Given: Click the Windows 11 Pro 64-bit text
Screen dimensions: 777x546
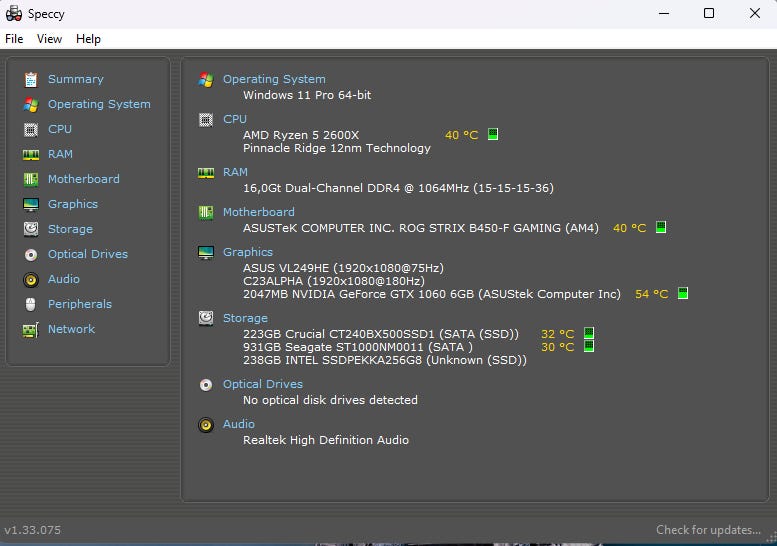Looking at the screenshot, I should click(x=307, y=95).
